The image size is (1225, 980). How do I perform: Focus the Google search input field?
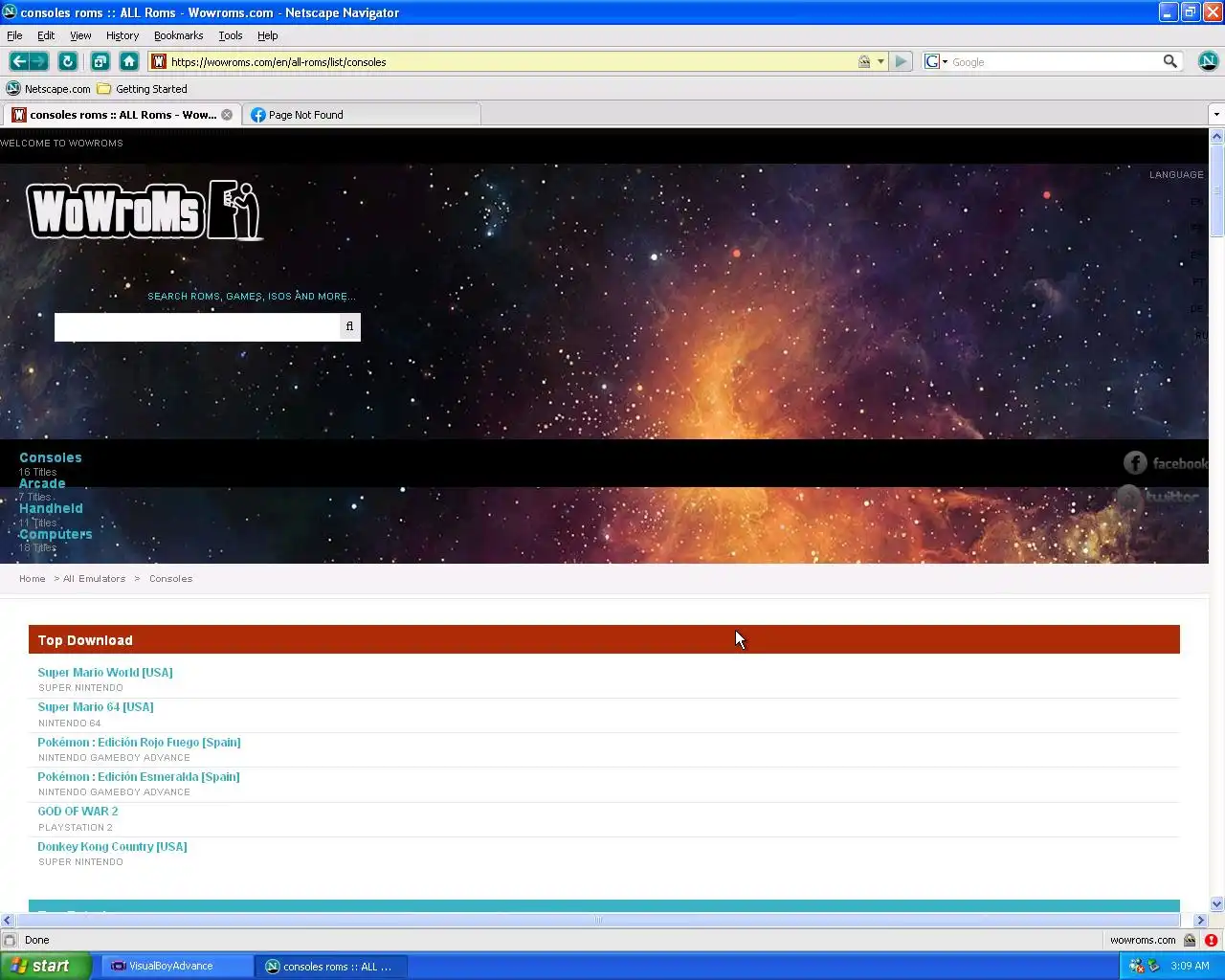[x=1055, y=61]
